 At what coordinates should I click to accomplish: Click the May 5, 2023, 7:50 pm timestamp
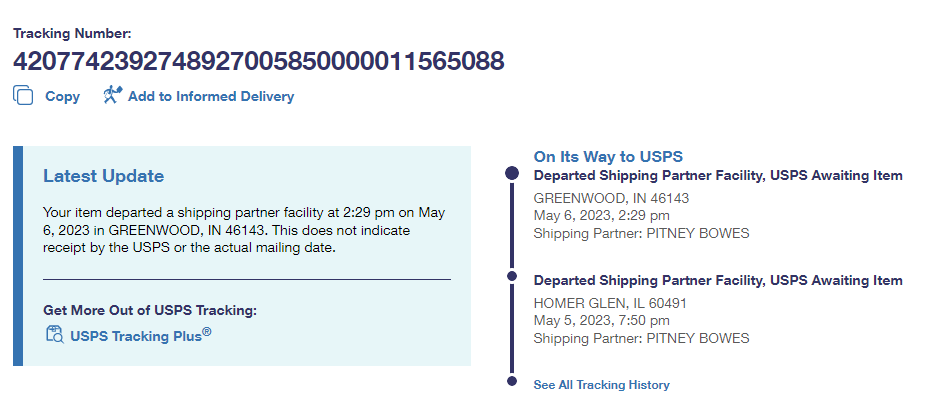[601, 321]
